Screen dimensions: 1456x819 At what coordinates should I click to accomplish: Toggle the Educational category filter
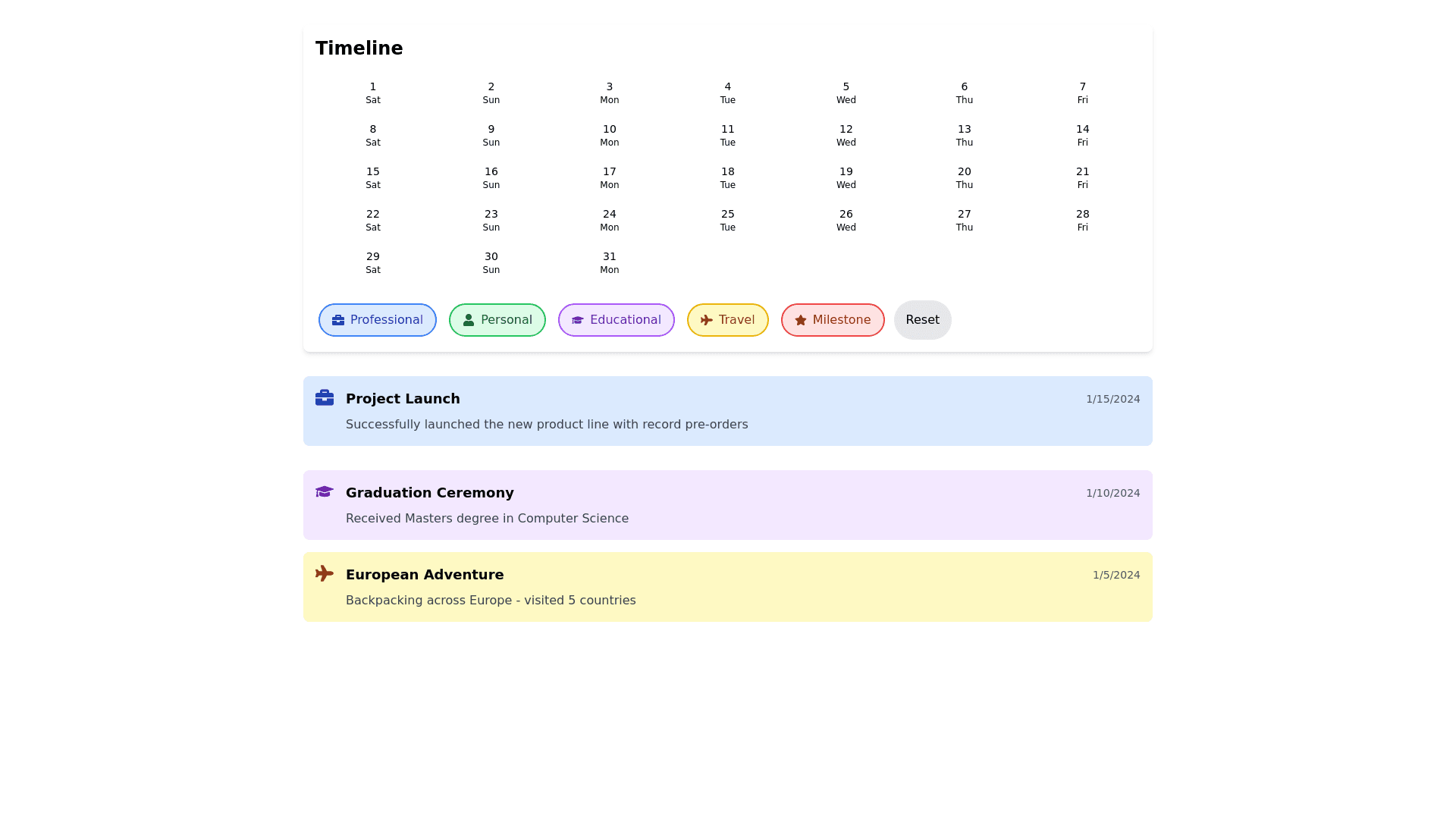point(617,320)
